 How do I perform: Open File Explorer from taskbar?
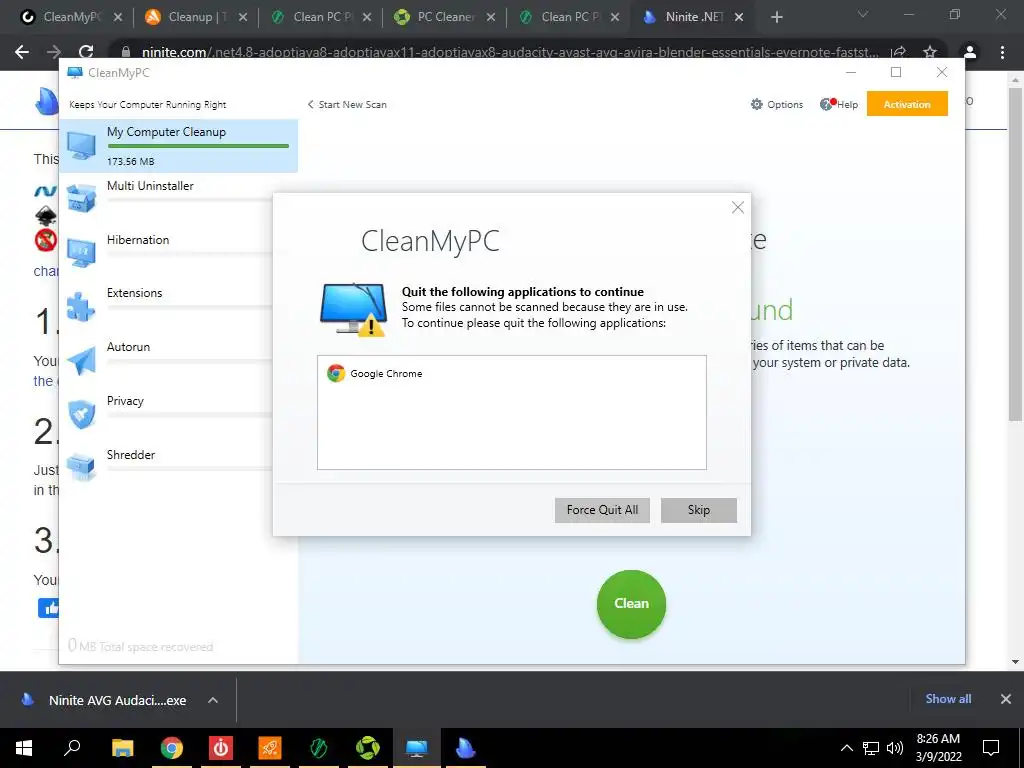point(122,748)
